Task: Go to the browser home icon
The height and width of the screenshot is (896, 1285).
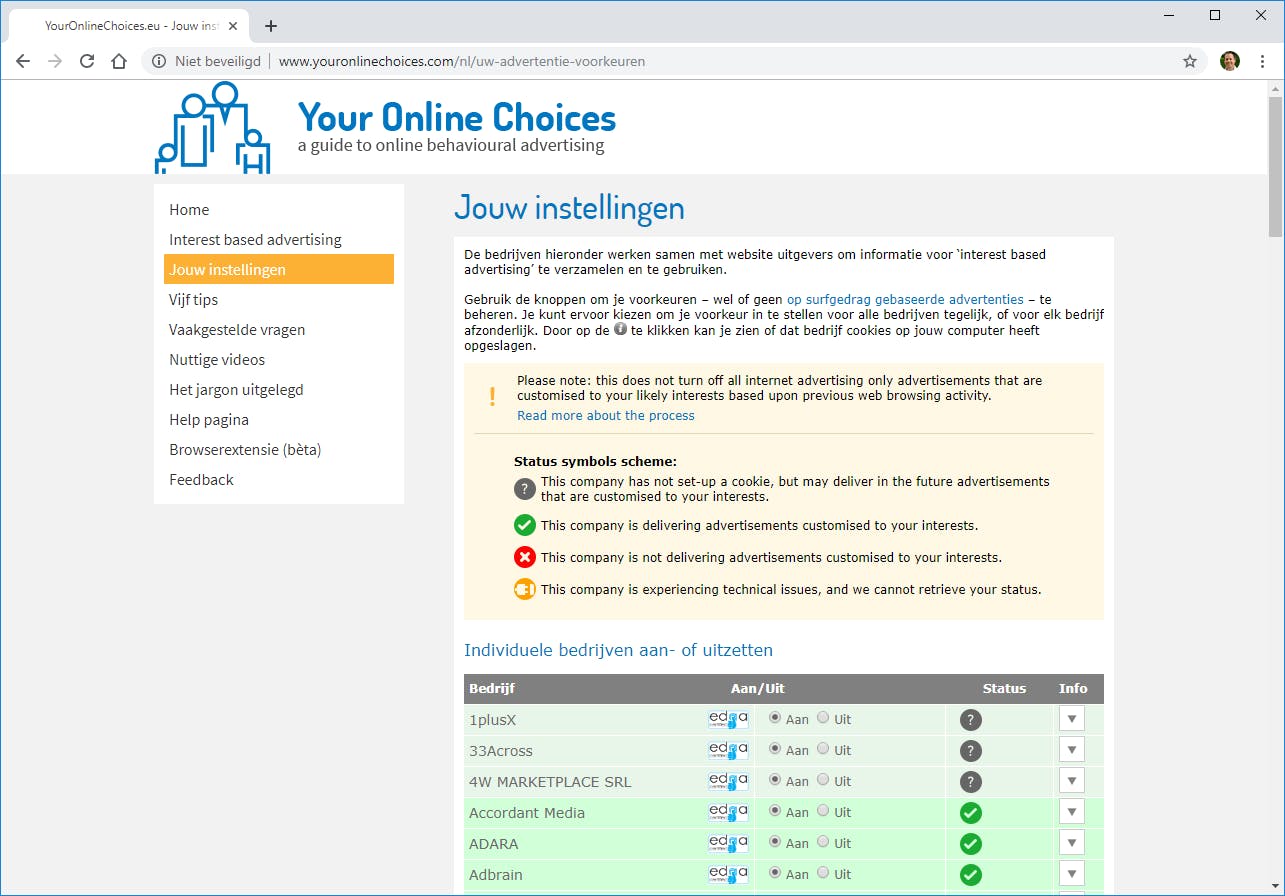Action: coord(119,61)
